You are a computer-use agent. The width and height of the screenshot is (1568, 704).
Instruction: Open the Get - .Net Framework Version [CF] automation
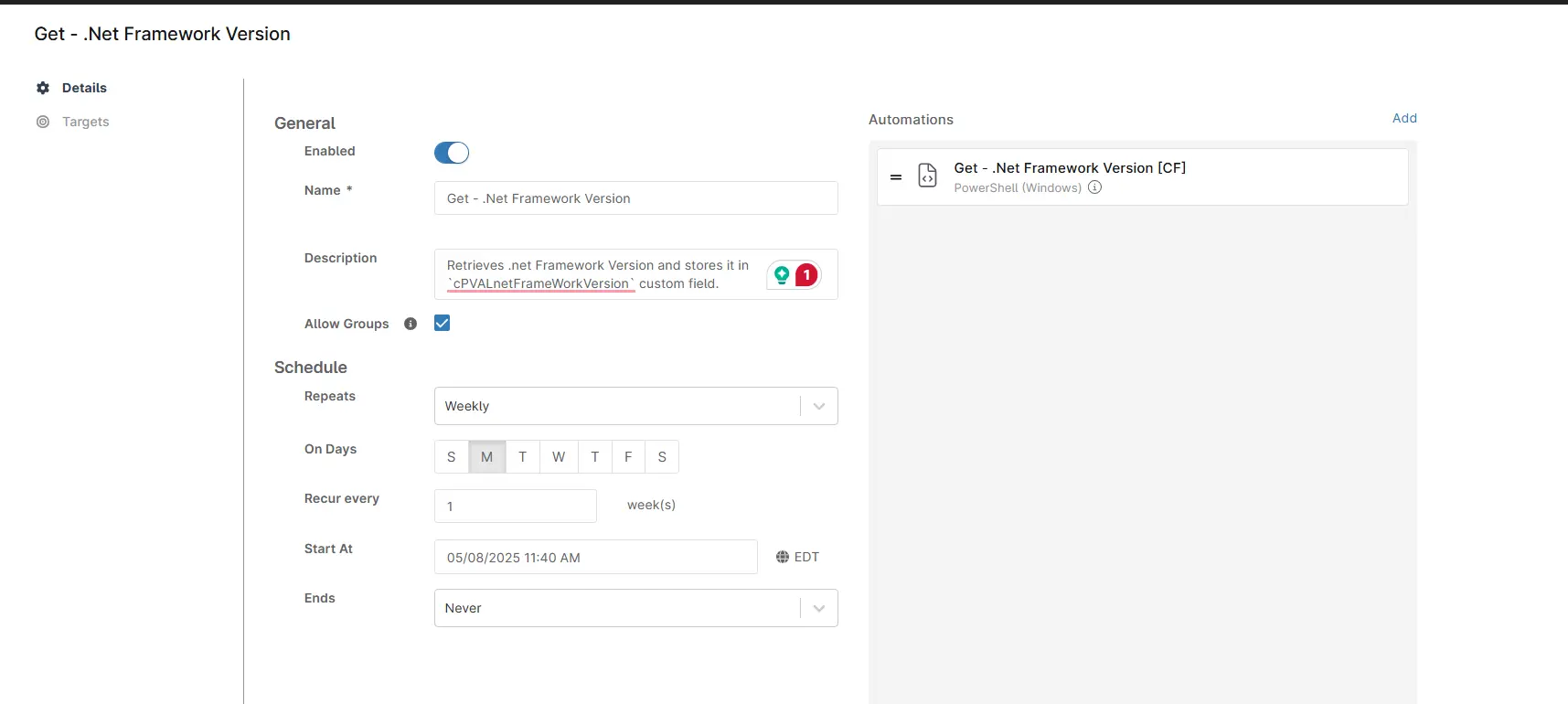tap(1143, 177)
